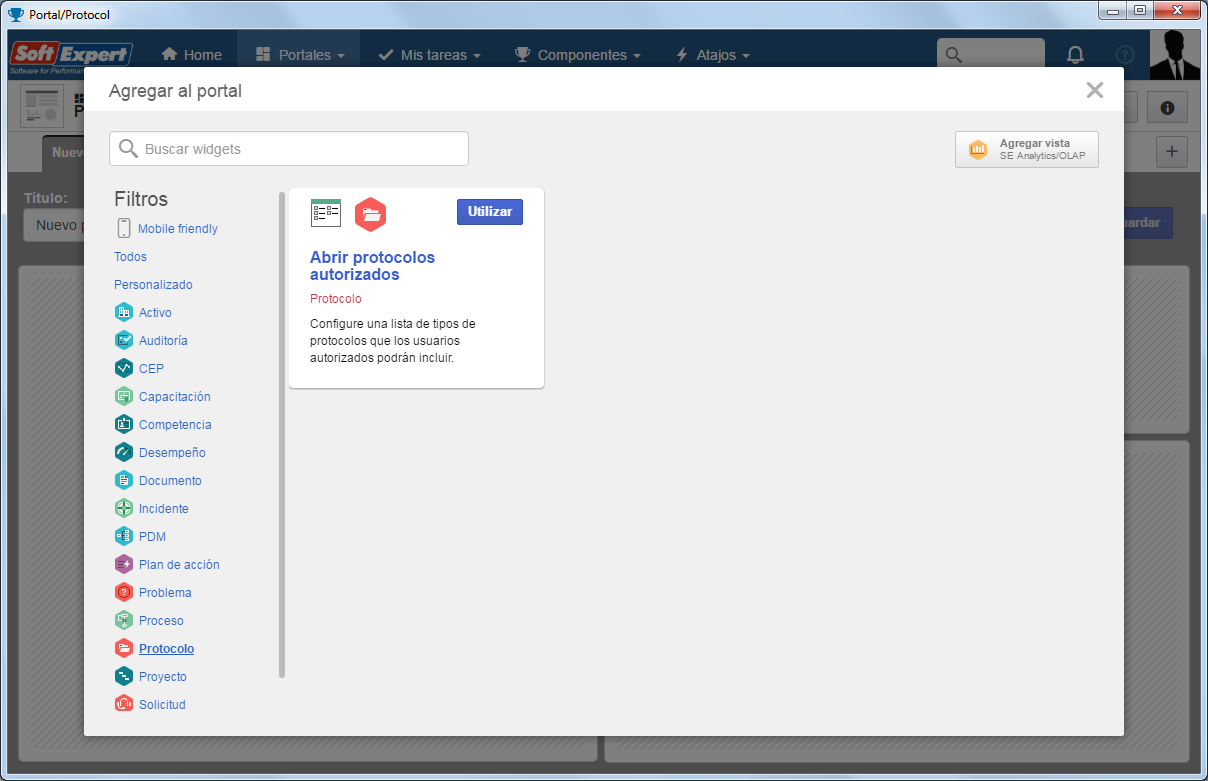
Task: Click the Incidente filter text link
Action: pyautogui.click(x=164, y=509)
